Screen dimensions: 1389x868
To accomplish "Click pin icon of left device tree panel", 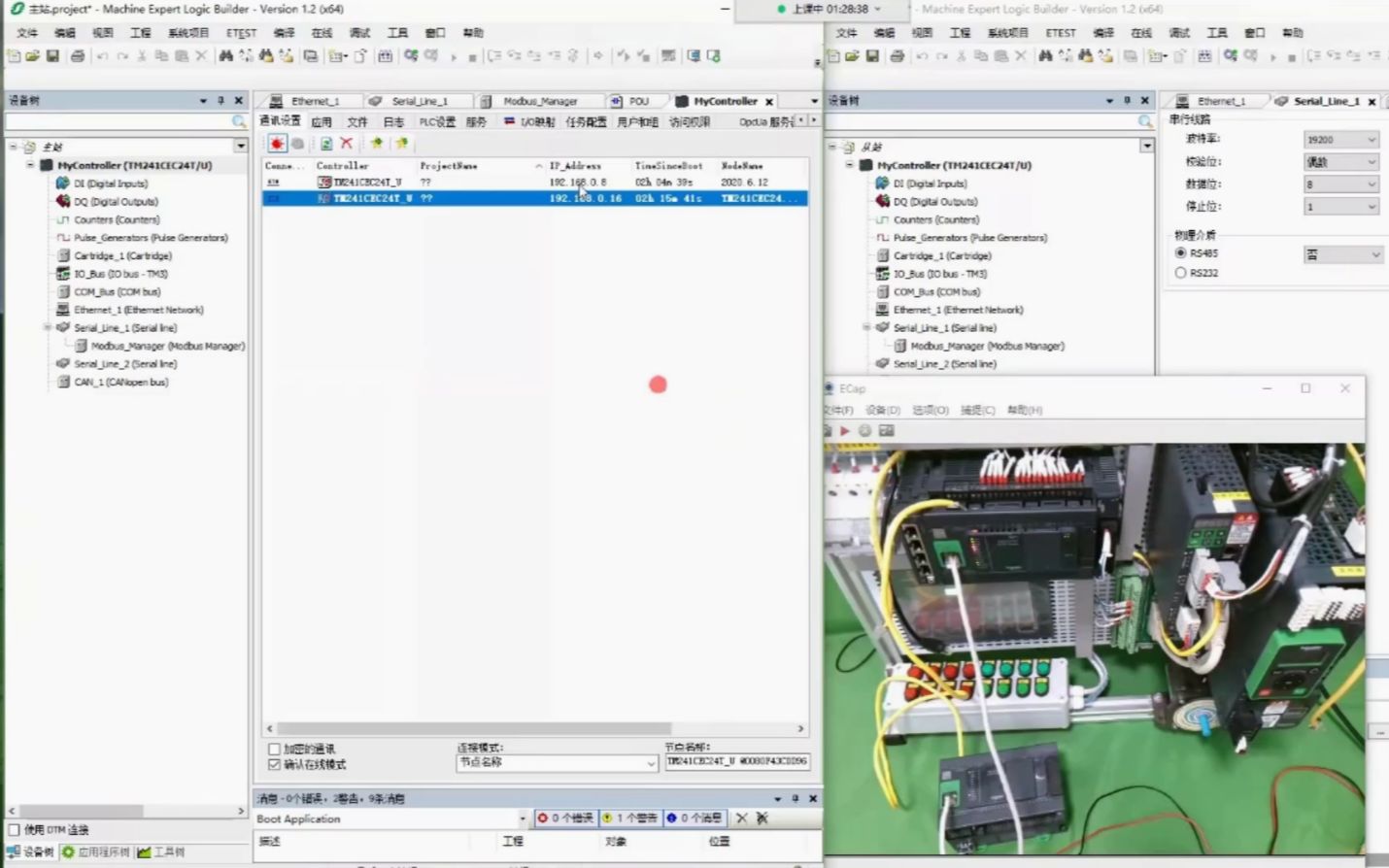I will click(221, 100).
